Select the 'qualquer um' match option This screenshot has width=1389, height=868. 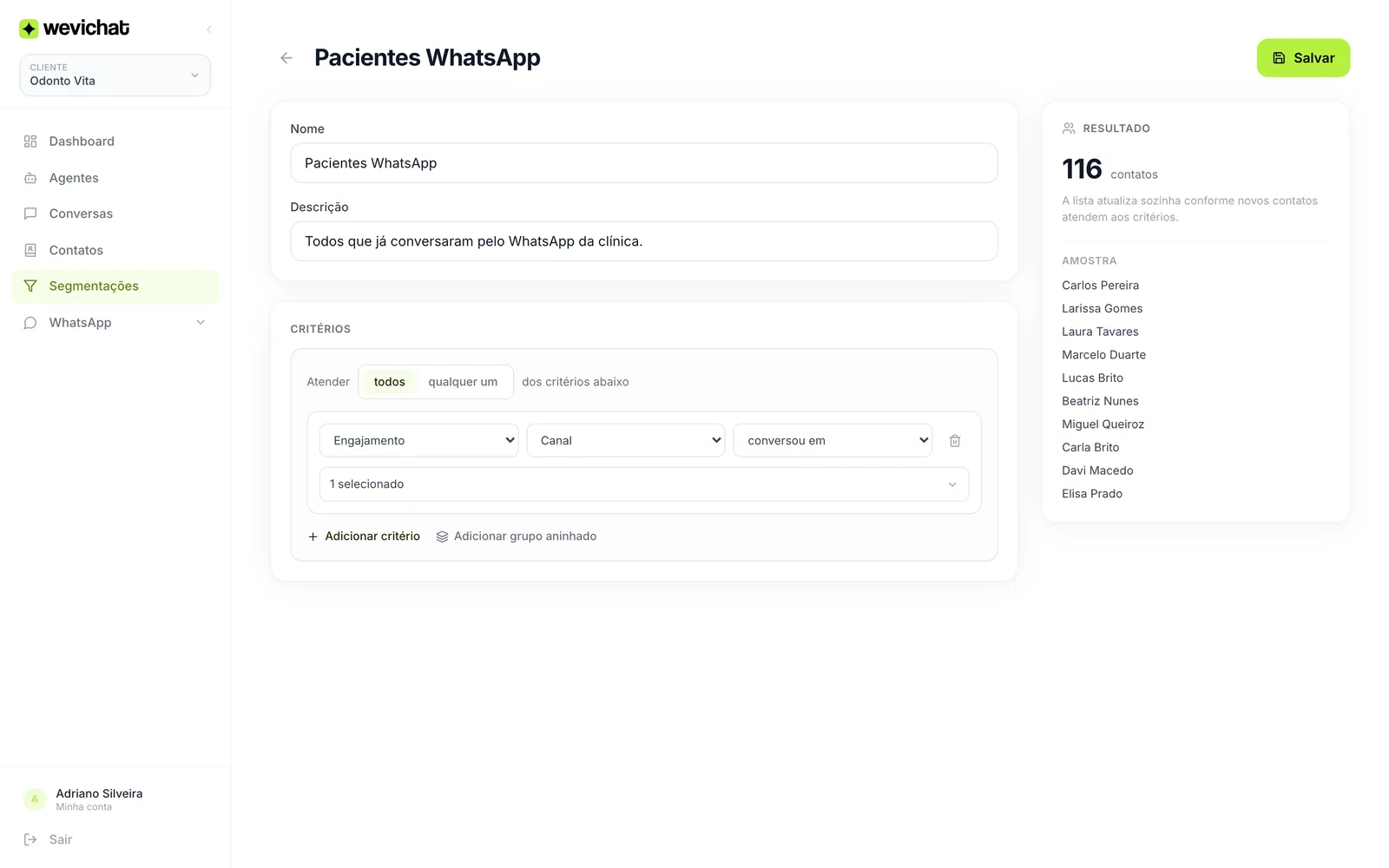tap(463, 382)
